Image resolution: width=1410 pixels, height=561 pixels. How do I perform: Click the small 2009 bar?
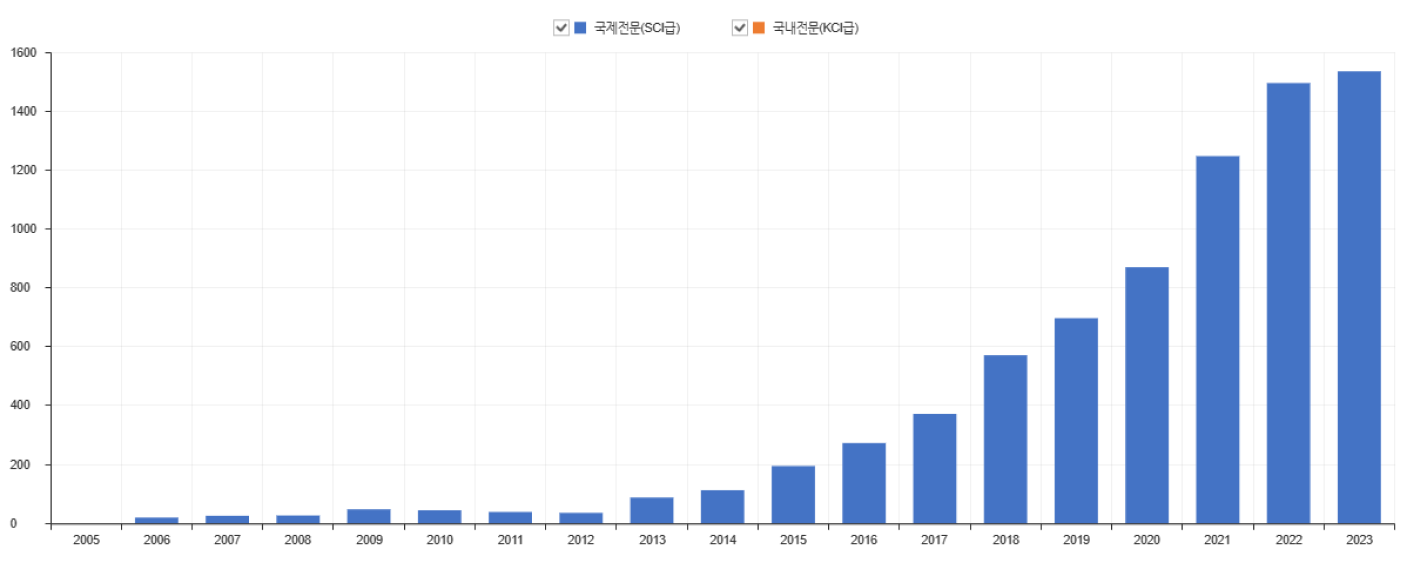coord(369,516)
